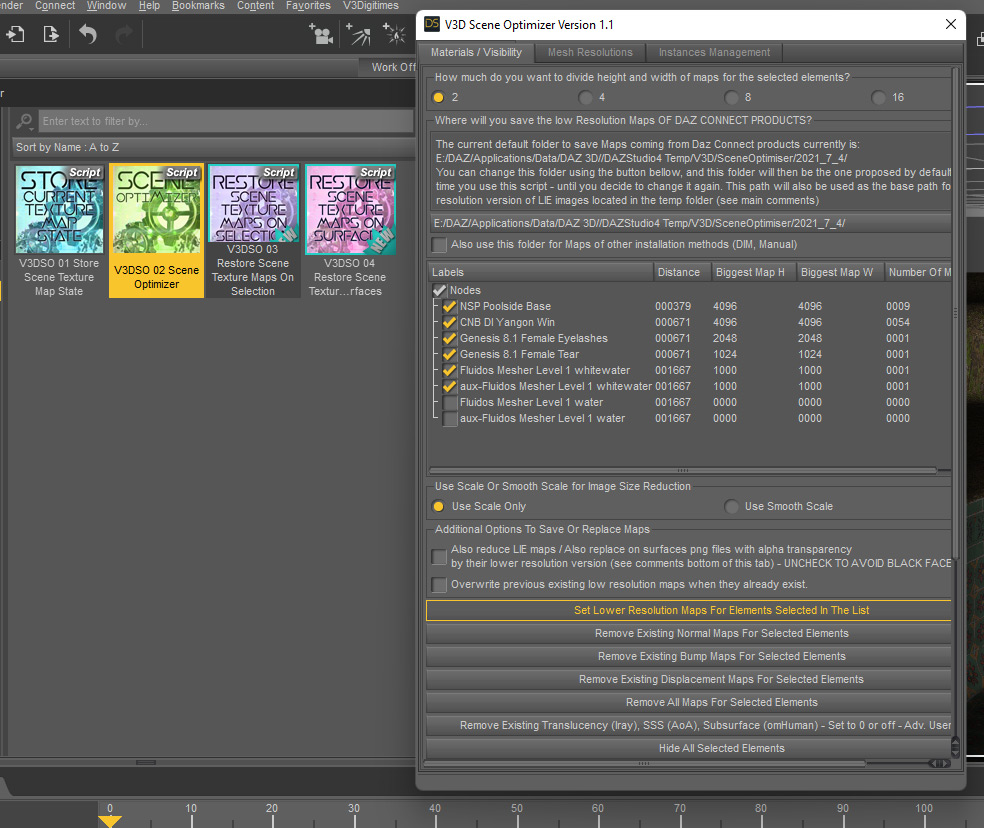The width and height of the screenshot is (984, 828).
Task: Click the list horizontal scrollbar in optimizer dialog
Action: pyautogui.click(x=683, y=470)
